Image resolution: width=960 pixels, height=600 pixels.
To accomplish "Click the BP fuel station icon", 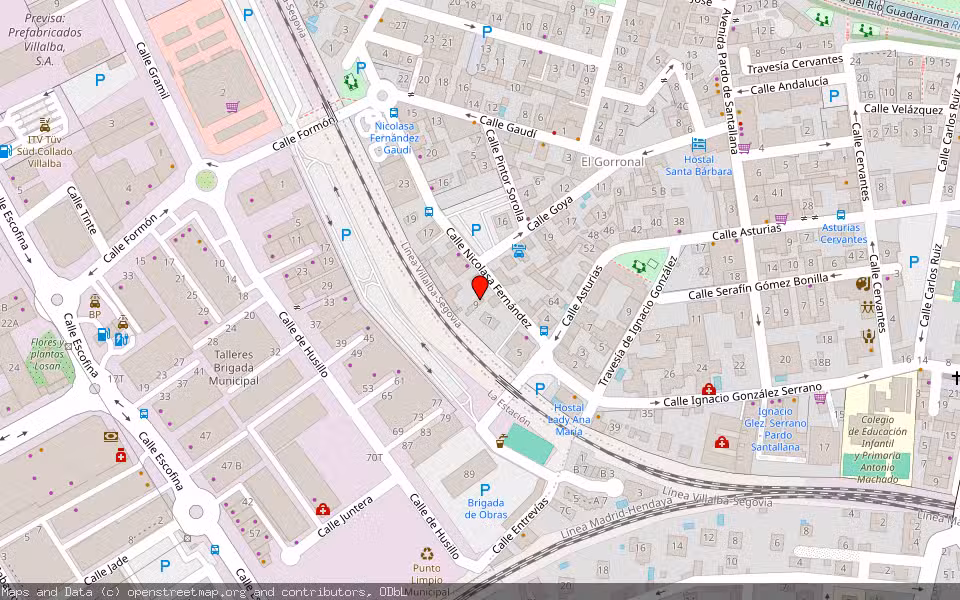I will tap(102, 335).
